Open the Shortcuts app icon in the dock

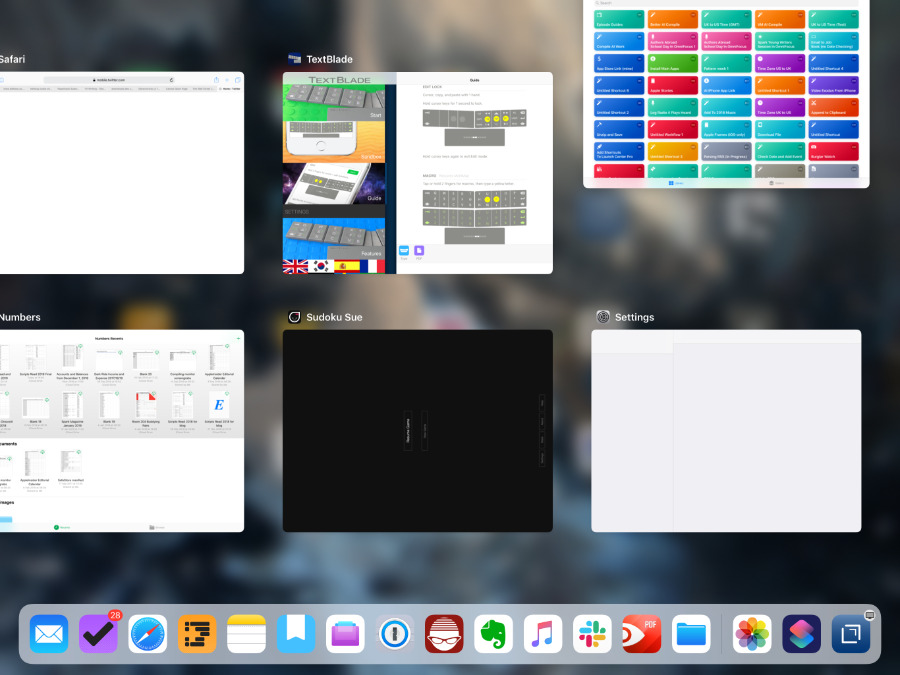(801, 634)
